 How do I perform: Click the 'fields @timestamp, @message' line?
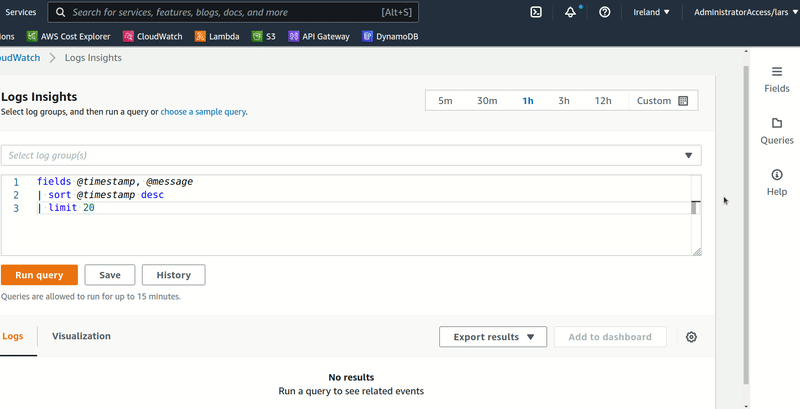[115, 182]
